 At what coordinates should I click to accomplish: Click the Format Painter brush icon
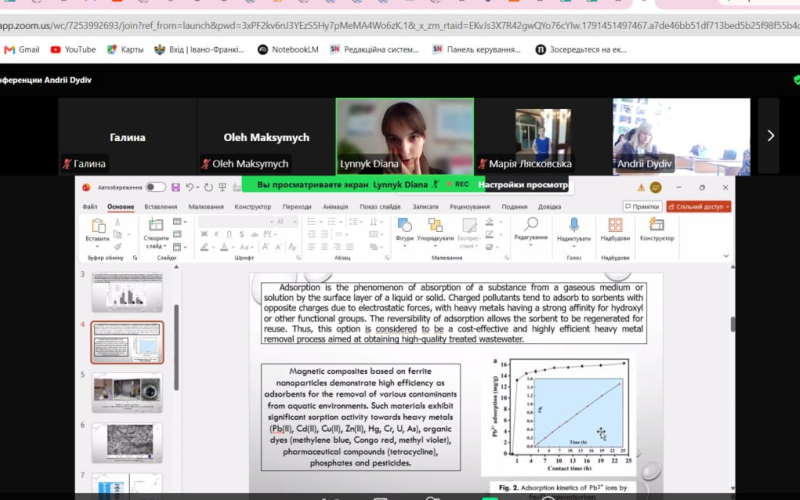[x=118, y=246]
